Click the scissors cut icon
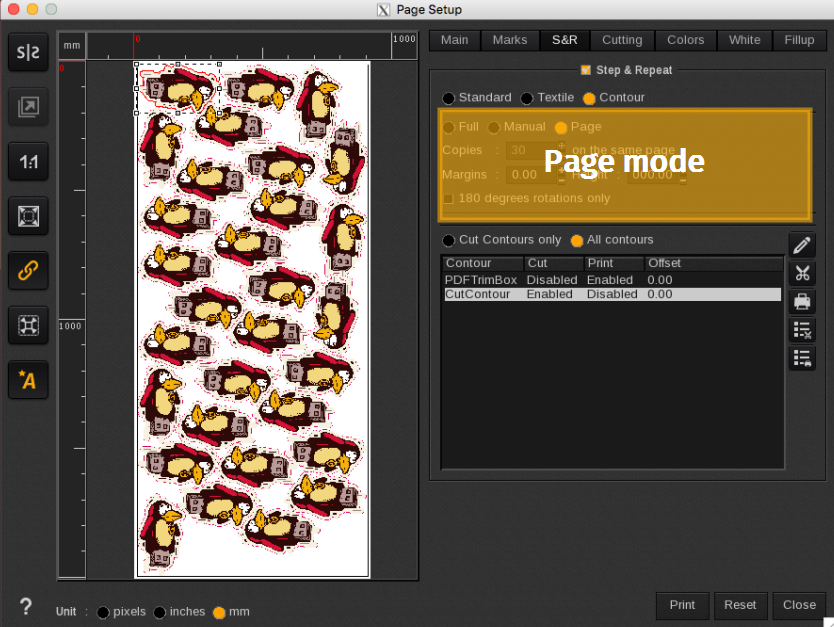This screenshot has width=834, height=627. point(802,273)
